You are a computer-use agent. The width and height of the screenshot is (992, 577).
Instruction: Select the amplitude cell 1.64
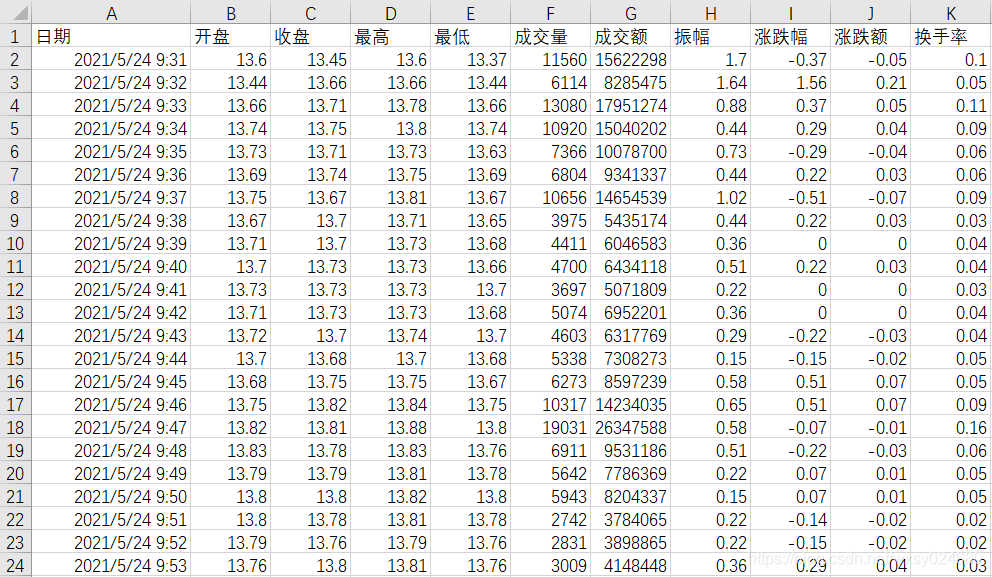point(710,83)
